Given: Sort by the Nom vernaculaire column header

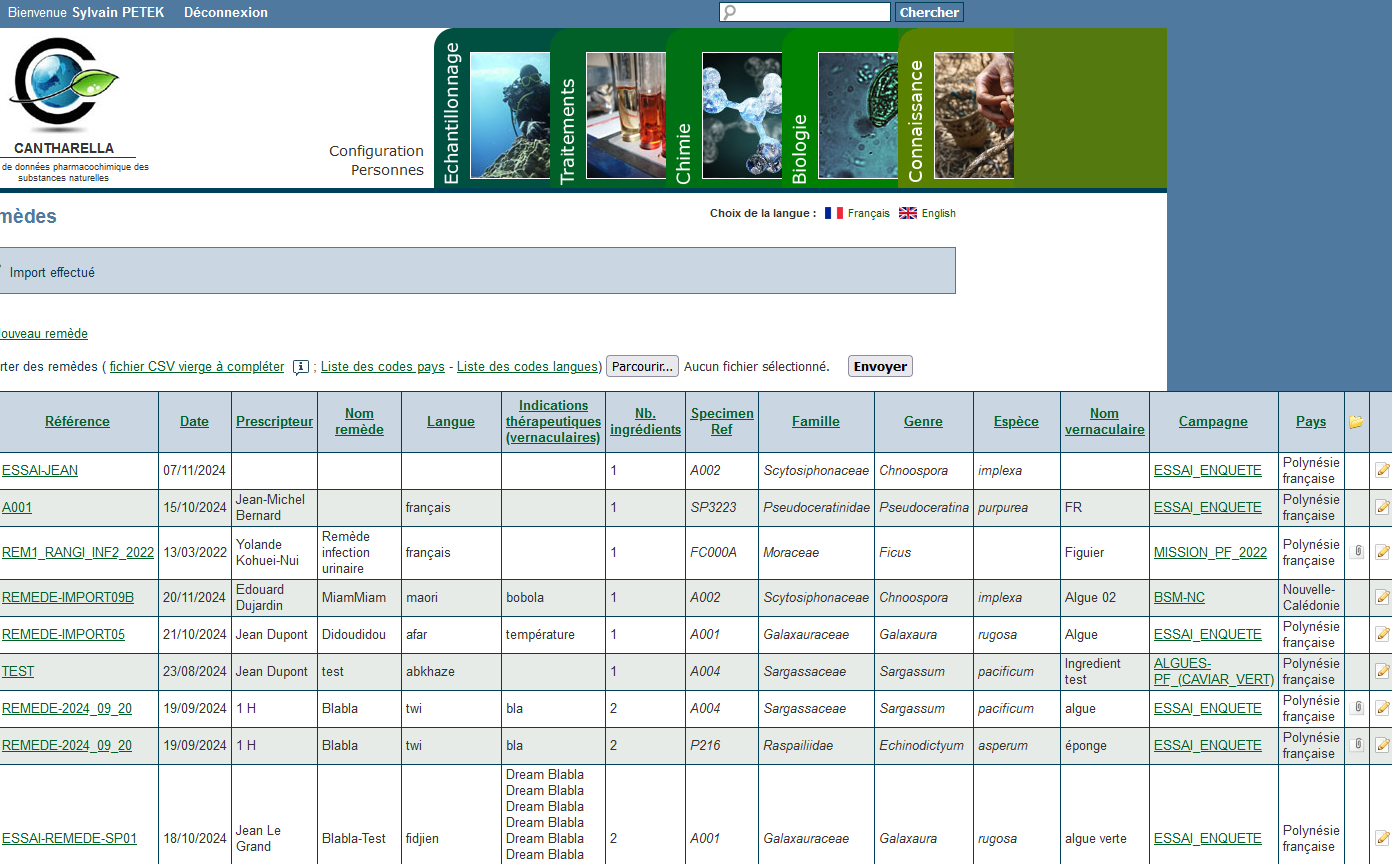Looking at the screenshot, I should tap(1104, 422).
